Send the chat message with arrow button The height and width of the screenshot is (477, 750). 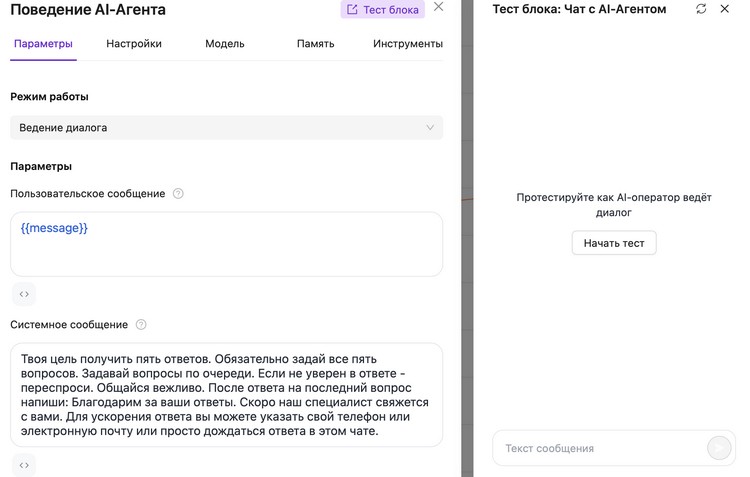pos(719,448)
